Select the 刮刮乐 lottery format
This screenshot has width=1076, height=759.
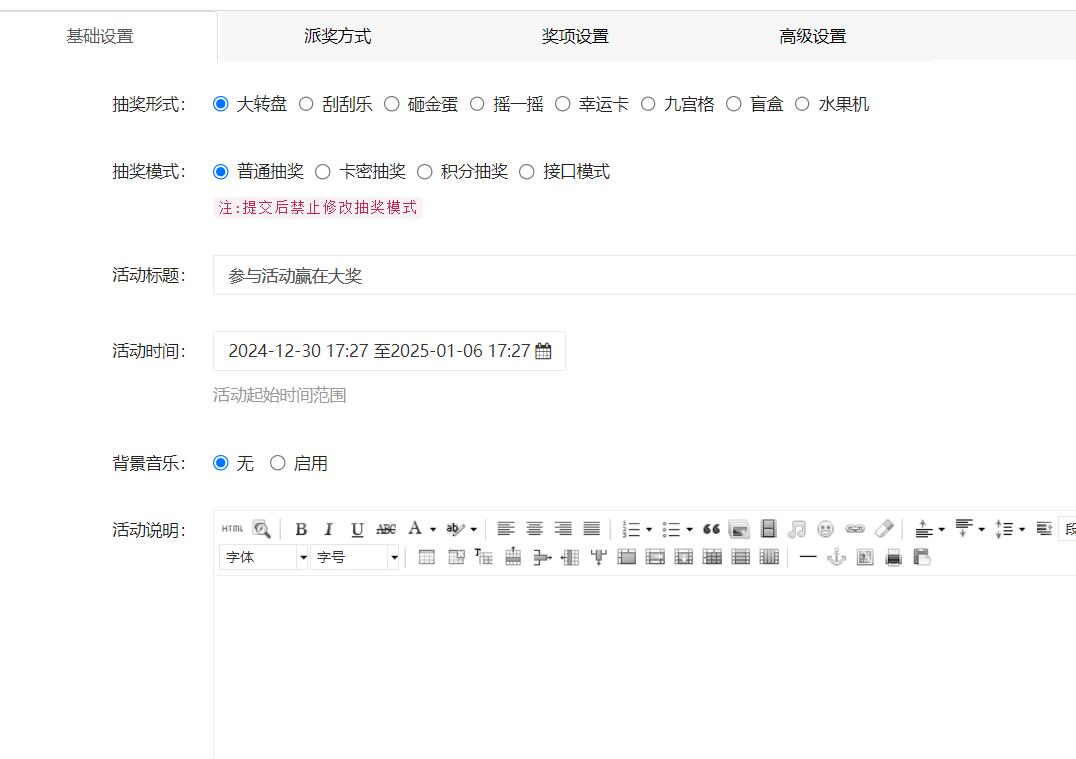(306, 103)
